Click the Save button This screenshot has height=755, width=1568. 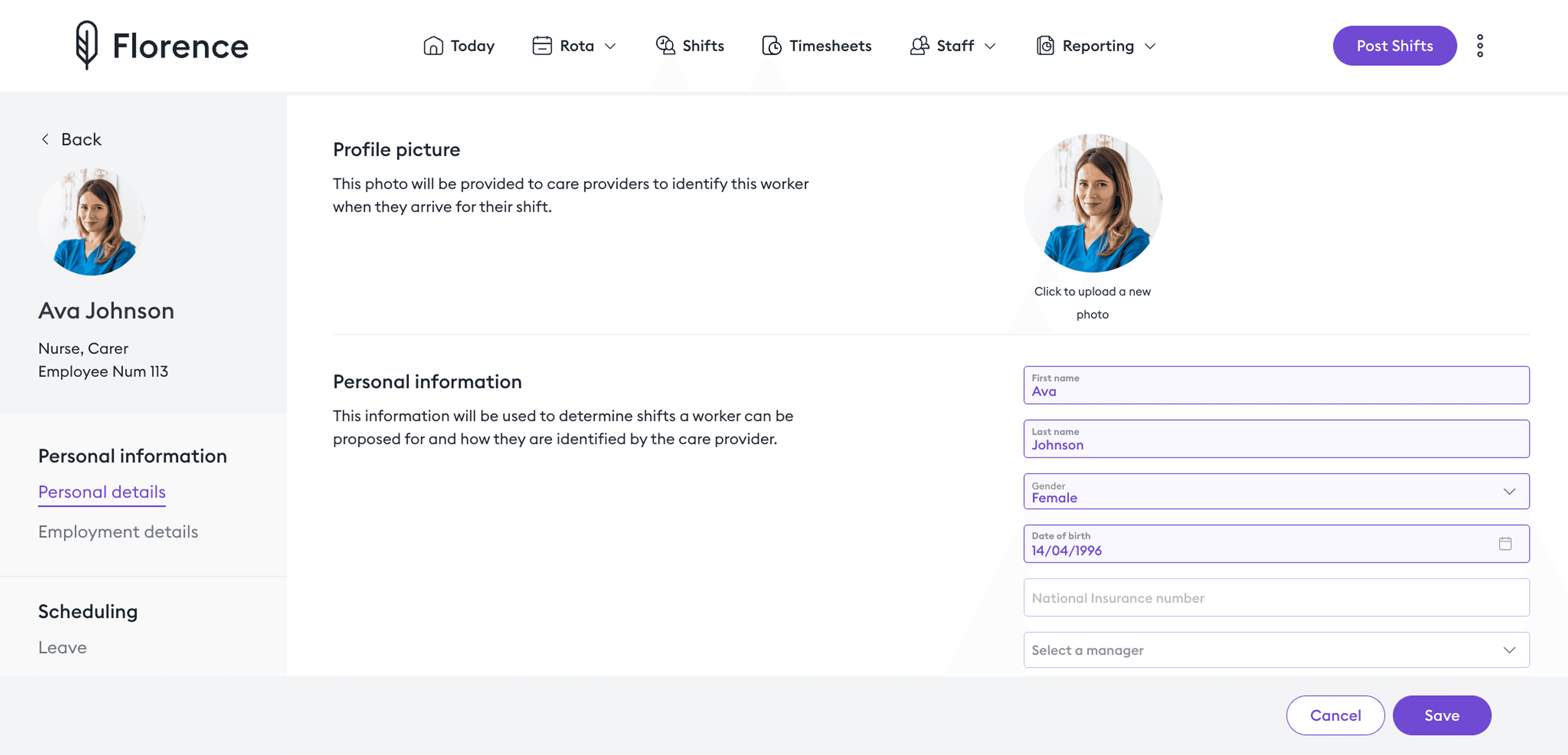[1441, 715]
